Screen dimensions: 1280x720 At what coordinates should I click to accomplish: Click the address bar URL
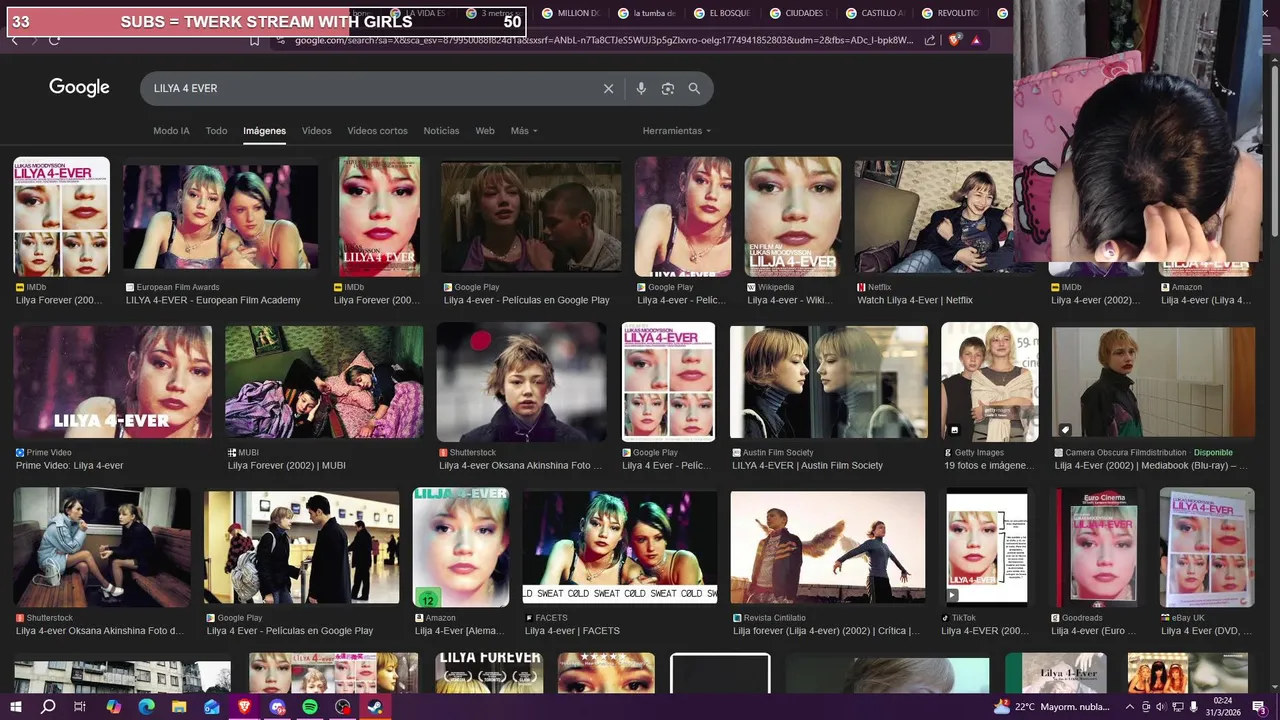(603, 40)
